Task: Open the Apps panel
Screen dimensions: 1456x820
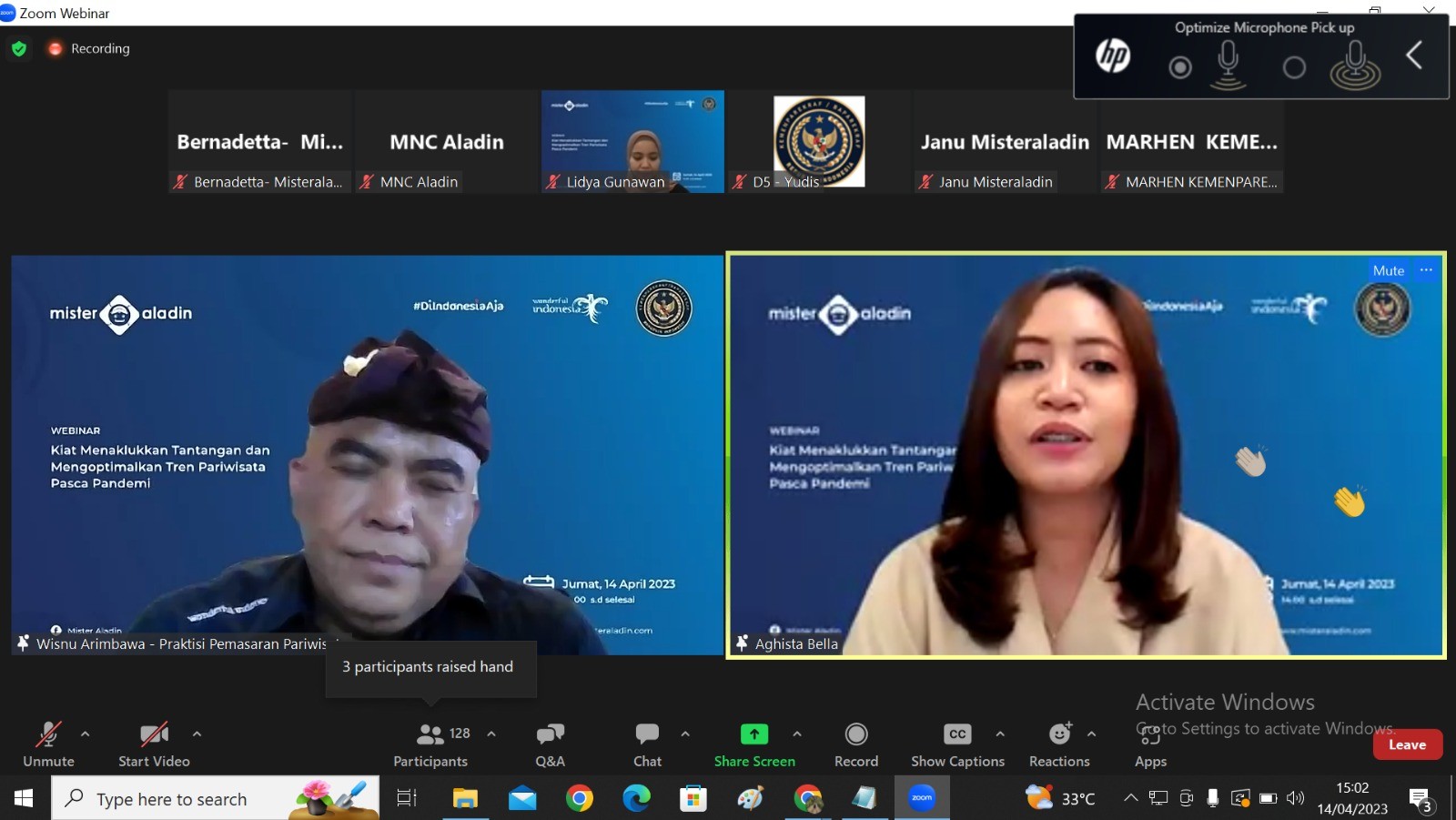Action: tap(1150, 744)
